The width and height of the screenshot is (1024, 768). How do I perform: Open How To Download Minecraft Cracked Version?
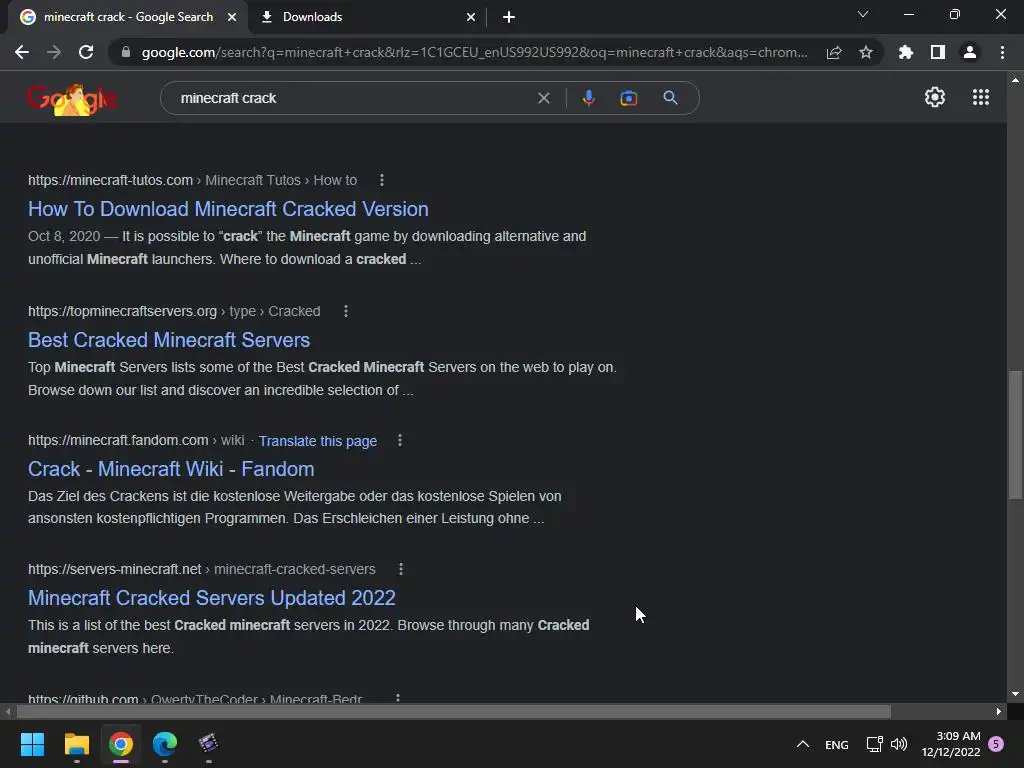(x=228, y=209)
